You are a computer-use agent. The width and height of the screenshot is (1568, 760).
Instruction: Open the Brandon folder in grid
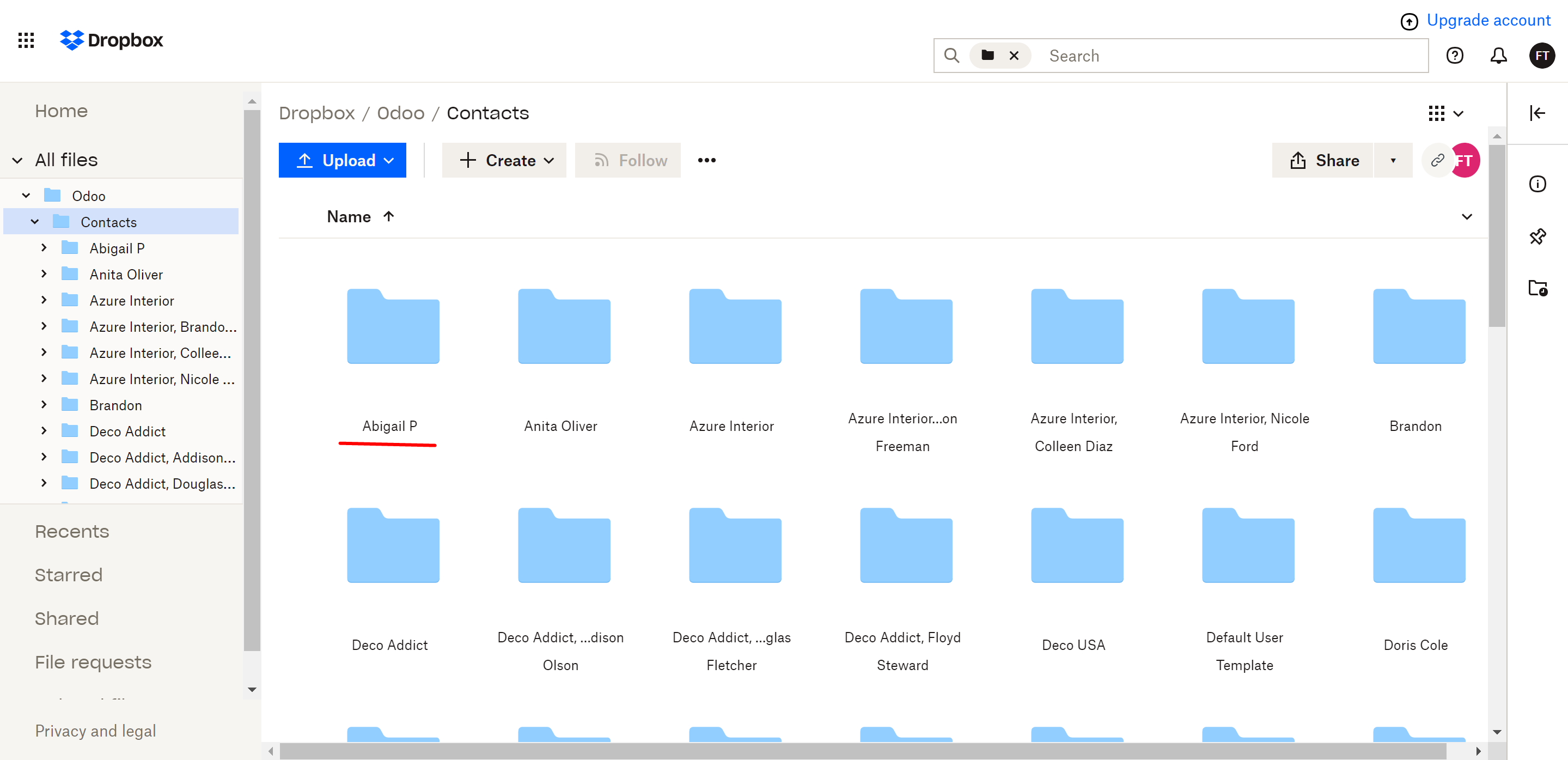click(x=1419, y=326)
